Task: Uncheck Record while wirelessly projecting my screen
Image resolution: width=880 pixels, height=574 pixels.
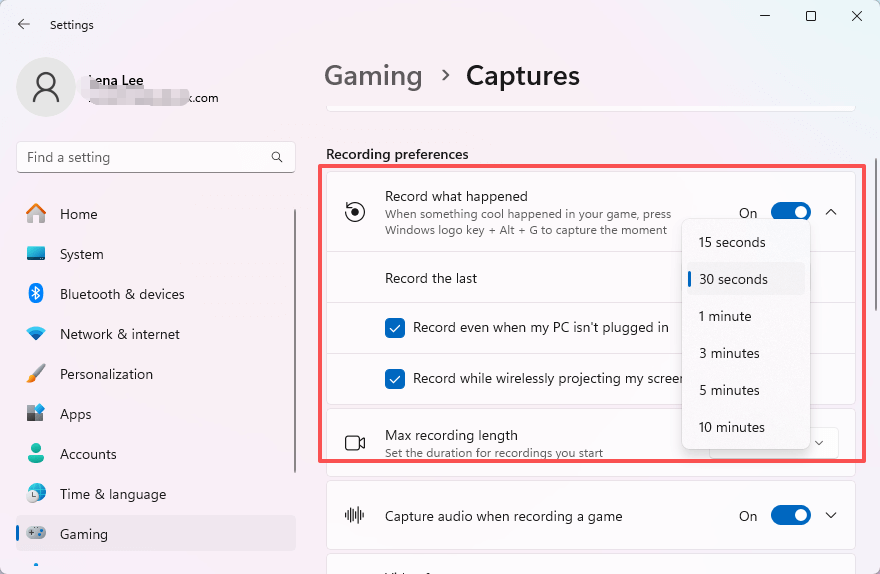Action: point(395,379)
